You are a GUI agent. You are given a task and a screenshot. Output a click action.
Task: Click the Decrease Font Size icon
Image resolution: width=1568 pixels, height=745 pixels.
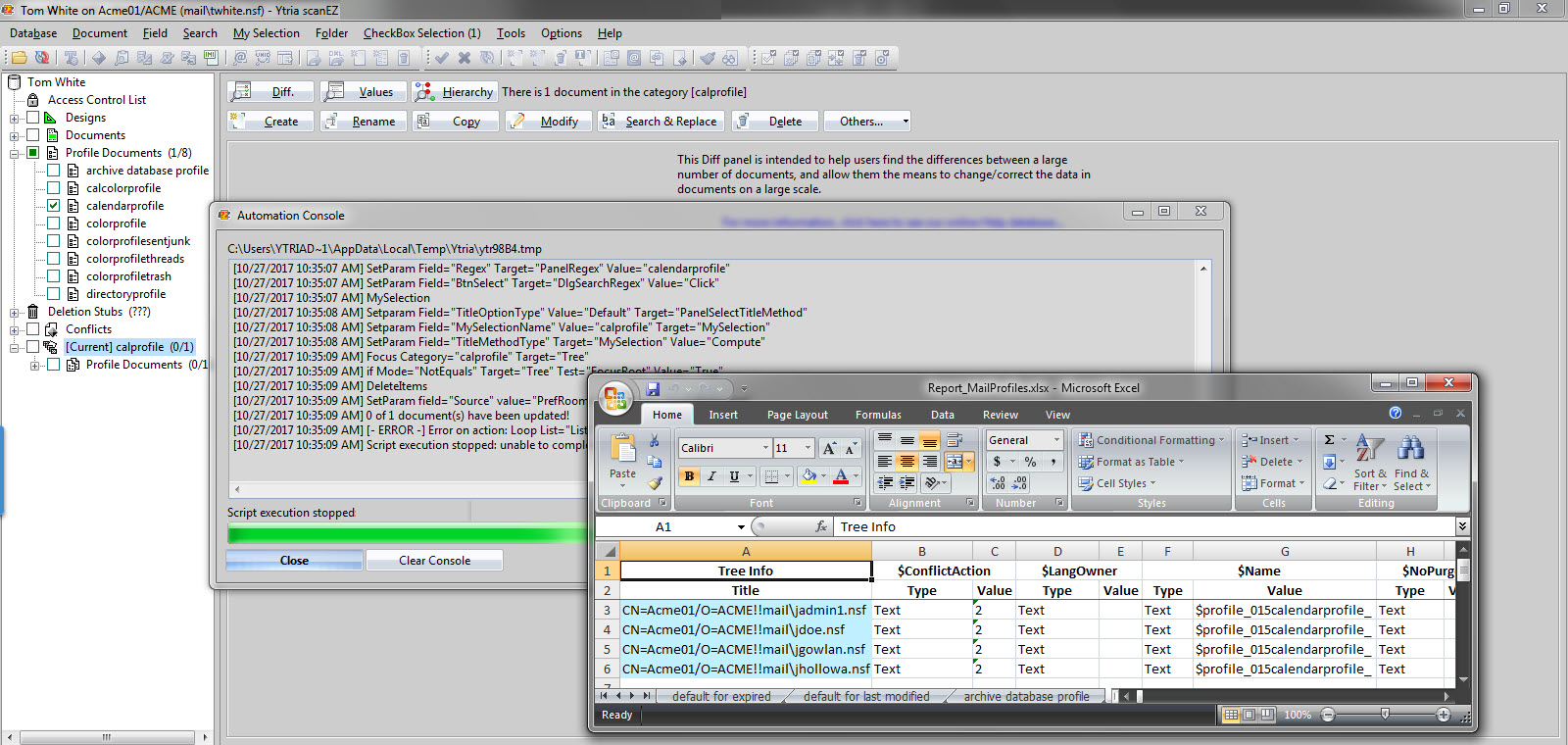coord(850,448)
